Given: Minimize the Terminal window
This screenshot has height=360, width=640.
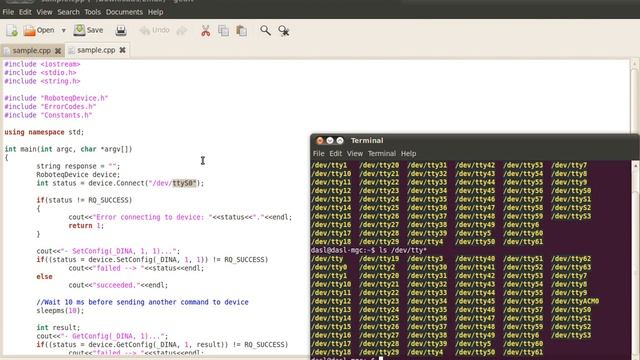Looking at the screenshot, I should pos(330,140).
